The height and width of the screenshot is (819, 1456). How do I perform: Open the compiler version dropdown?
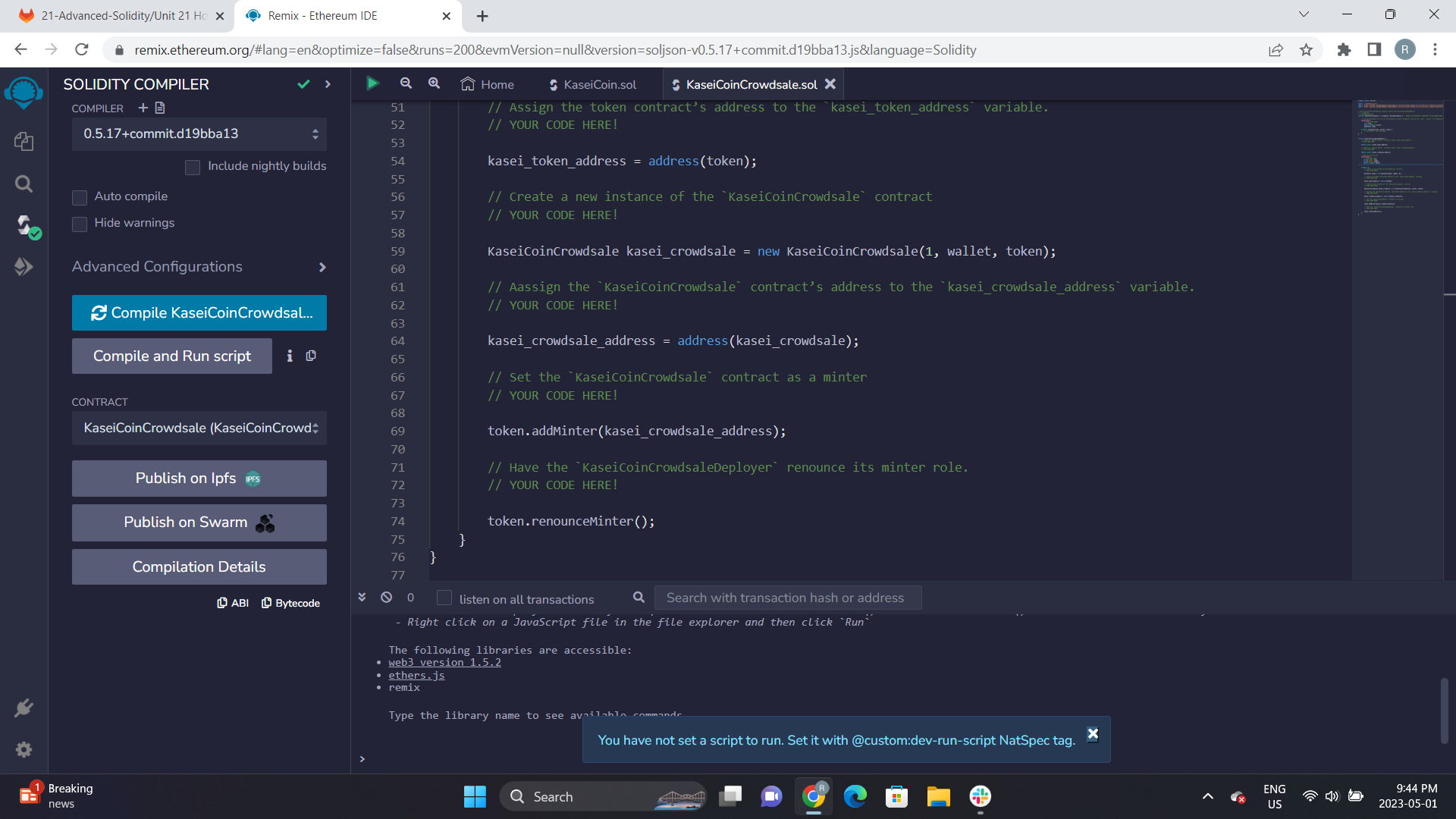(x=199, y=133)
